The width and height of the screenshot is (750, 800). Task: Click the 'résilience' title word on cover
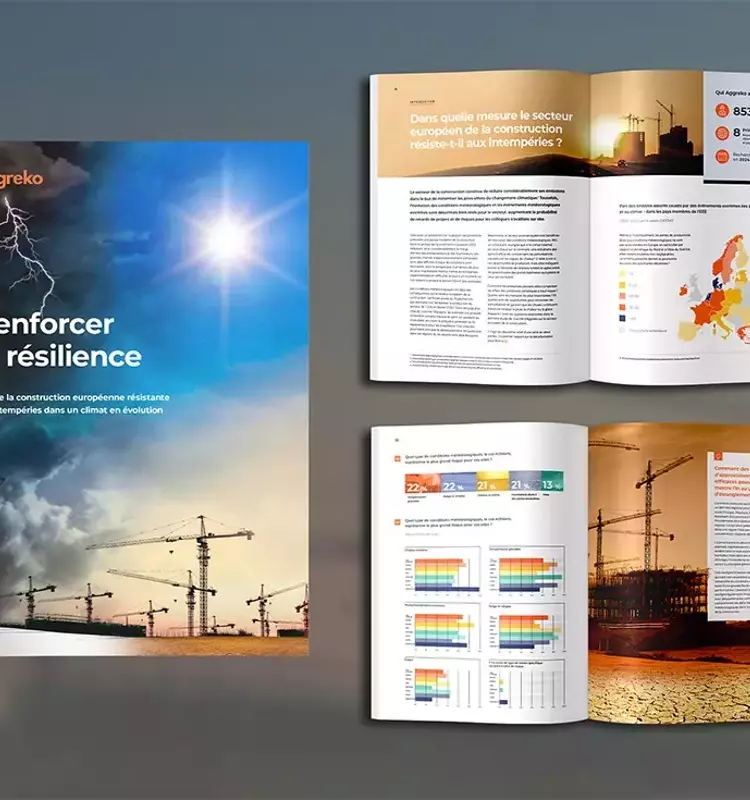[74, 356]
